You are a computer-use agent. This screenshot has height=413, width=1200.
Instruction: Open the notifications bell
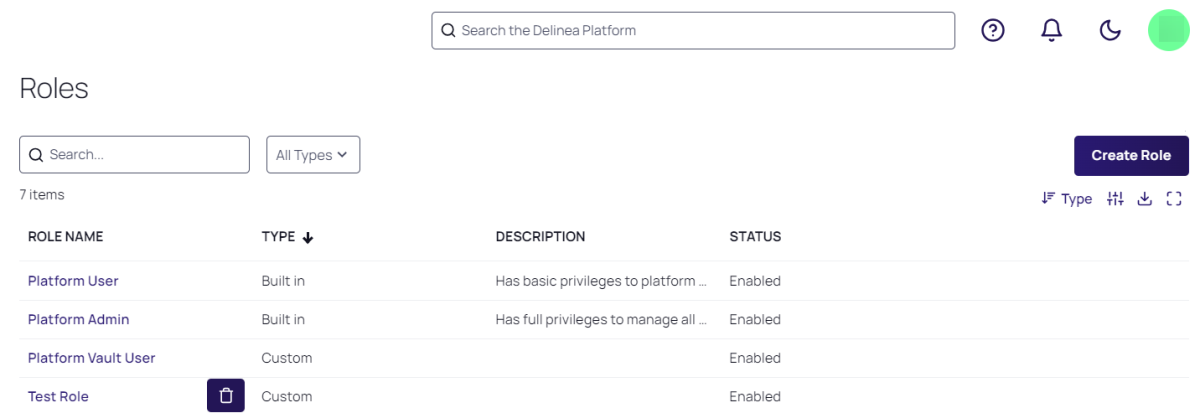[1051, 31]
